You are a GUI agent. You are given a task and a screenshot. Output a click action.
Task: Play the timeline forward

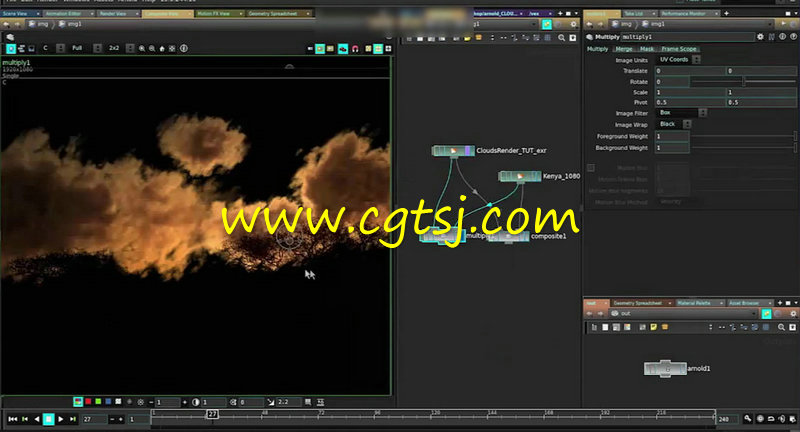(x=61, y=419)
